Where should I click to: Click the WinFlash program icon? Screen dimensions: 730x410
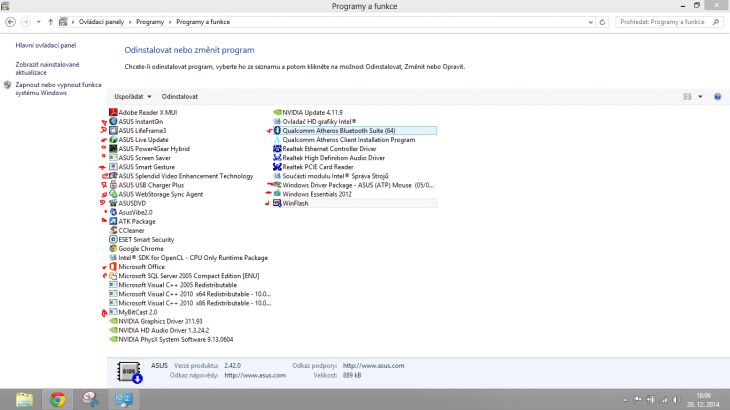coord(277,203)
